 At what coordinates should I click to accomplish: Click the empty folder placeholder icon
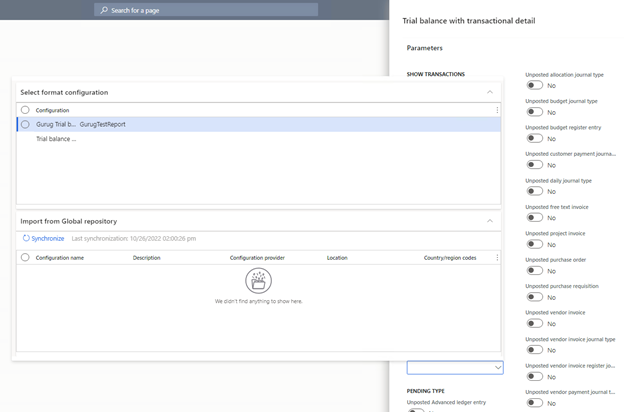tap(258, 281)
